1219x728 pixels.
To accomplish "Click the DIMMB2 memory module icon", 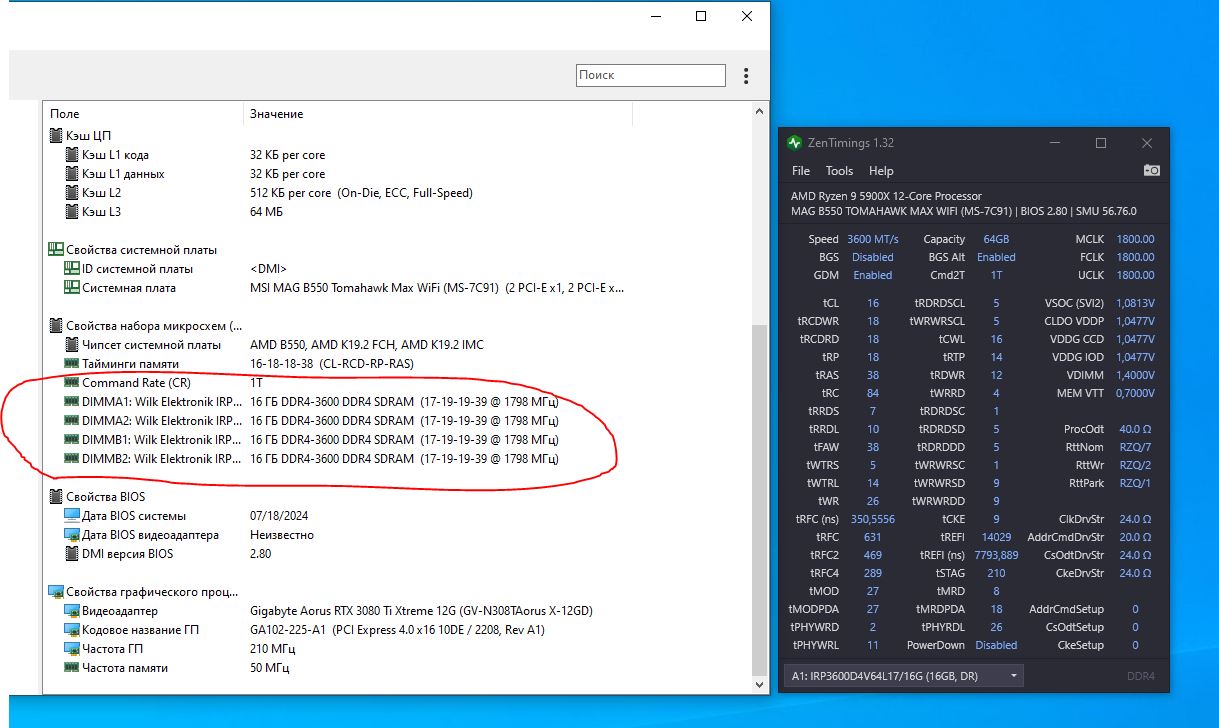I will point(72,459).
